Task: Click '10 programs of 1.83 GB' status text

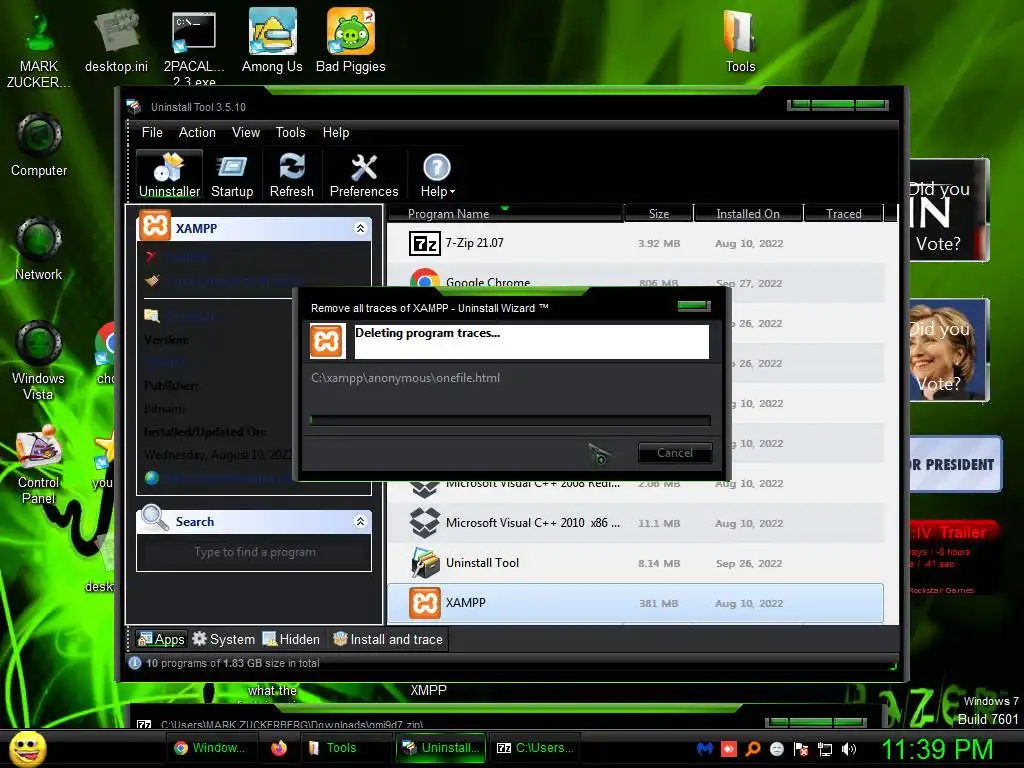Action: click(x=232, y=663)
